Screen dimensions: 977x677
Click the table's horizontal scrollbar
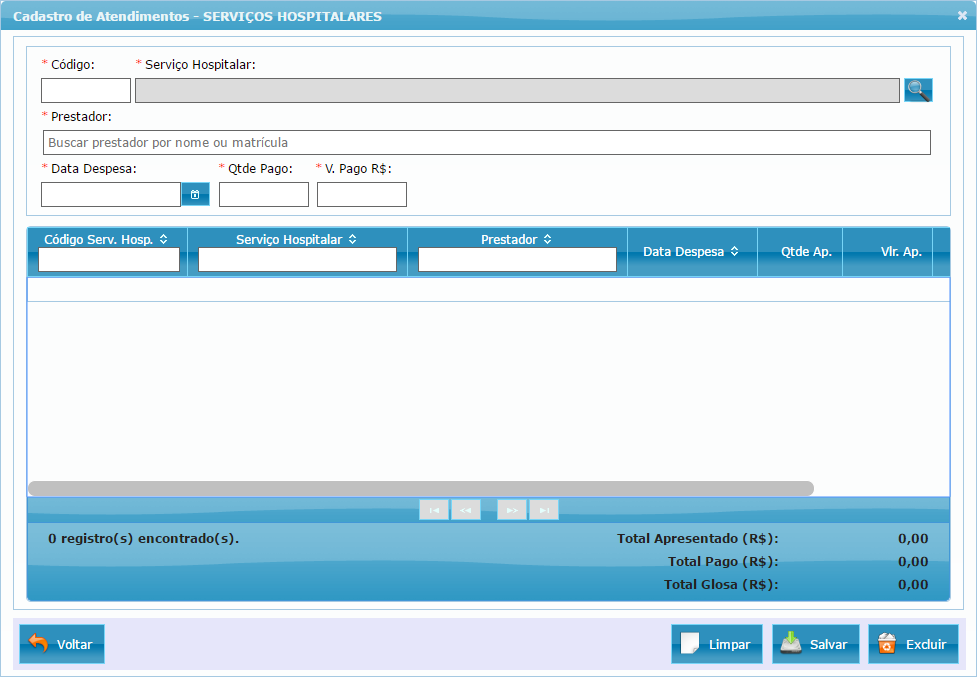(x=420, y=488)
